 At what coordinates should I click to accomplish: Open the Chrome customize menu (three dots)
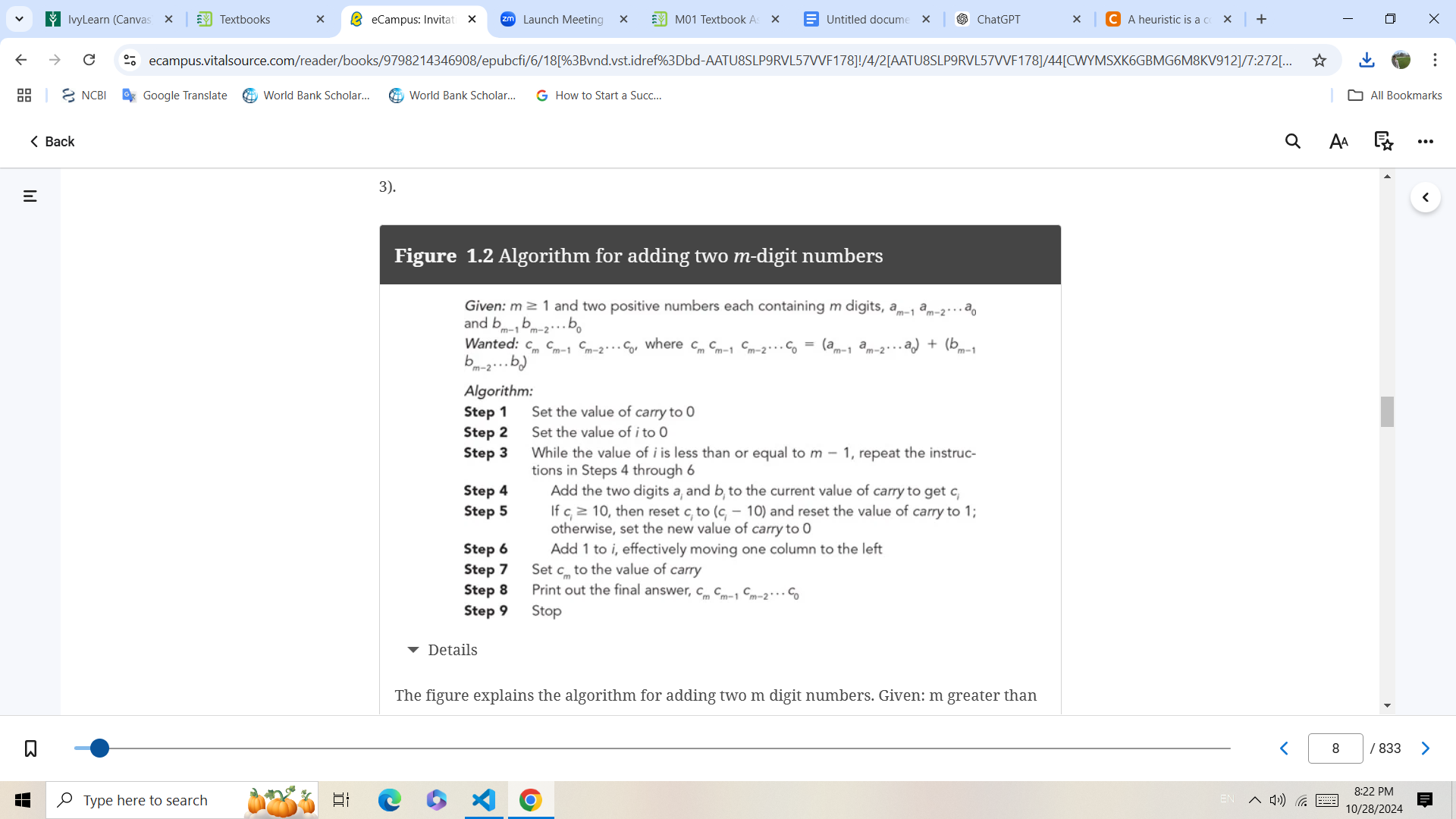tap(1436, 60)
